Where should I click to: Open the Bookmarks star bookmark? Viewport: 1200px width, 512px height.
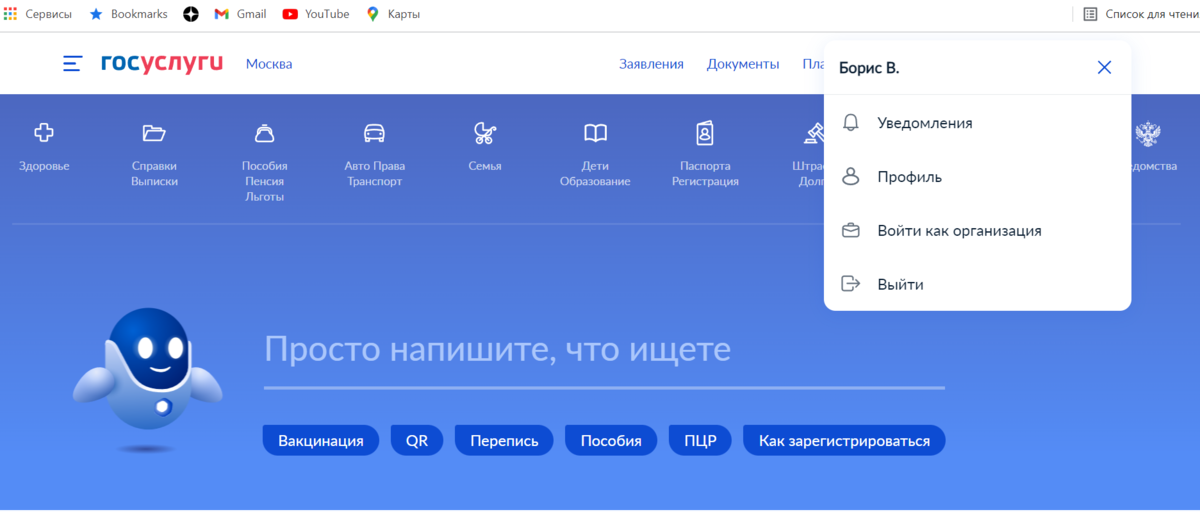click(x=128, y=14)
